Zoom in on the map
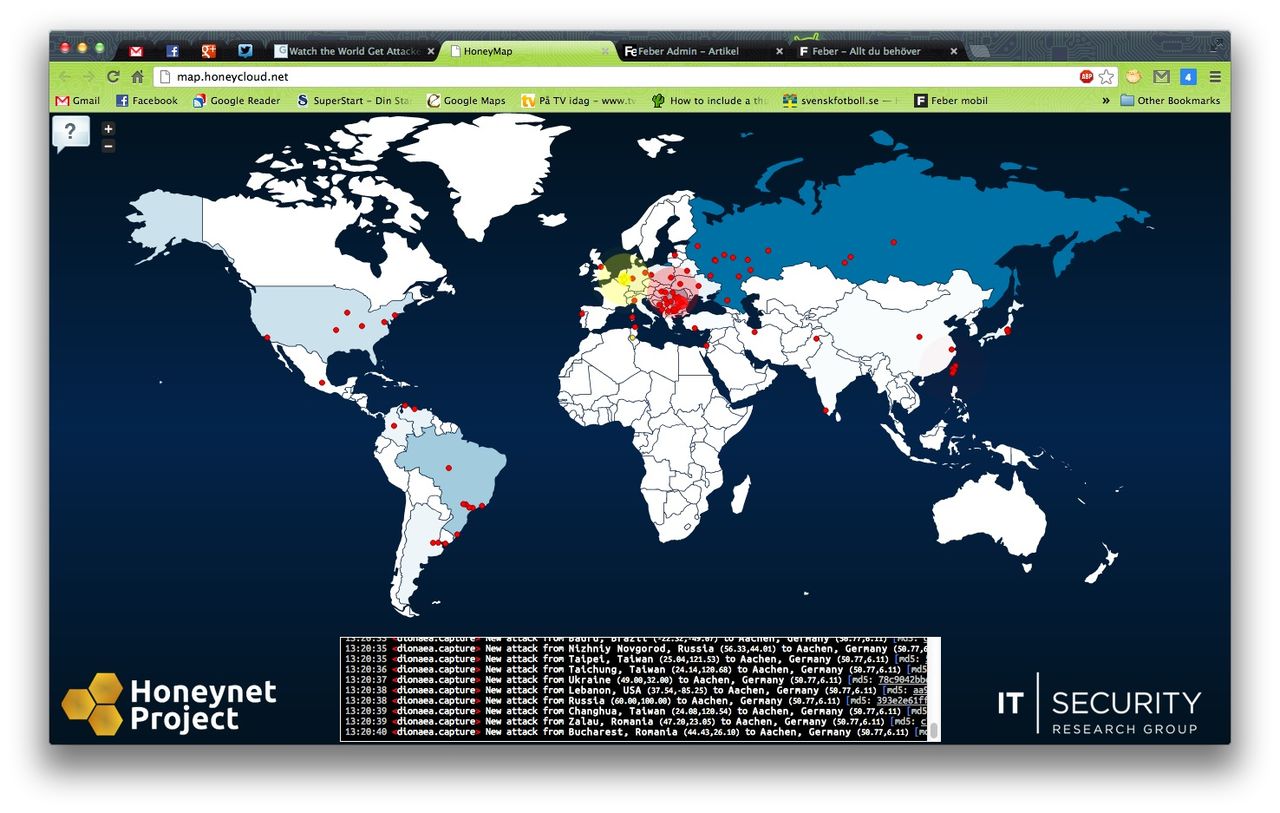The image size is (1280, 813). [108, 128]
